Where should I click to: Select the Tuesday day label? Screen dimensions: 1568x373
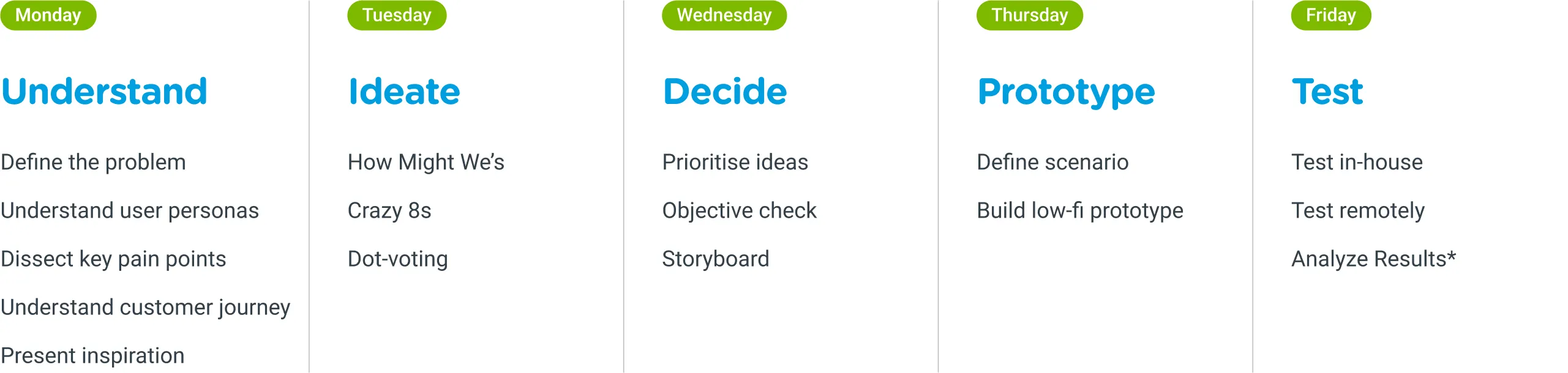coord(396,15)
